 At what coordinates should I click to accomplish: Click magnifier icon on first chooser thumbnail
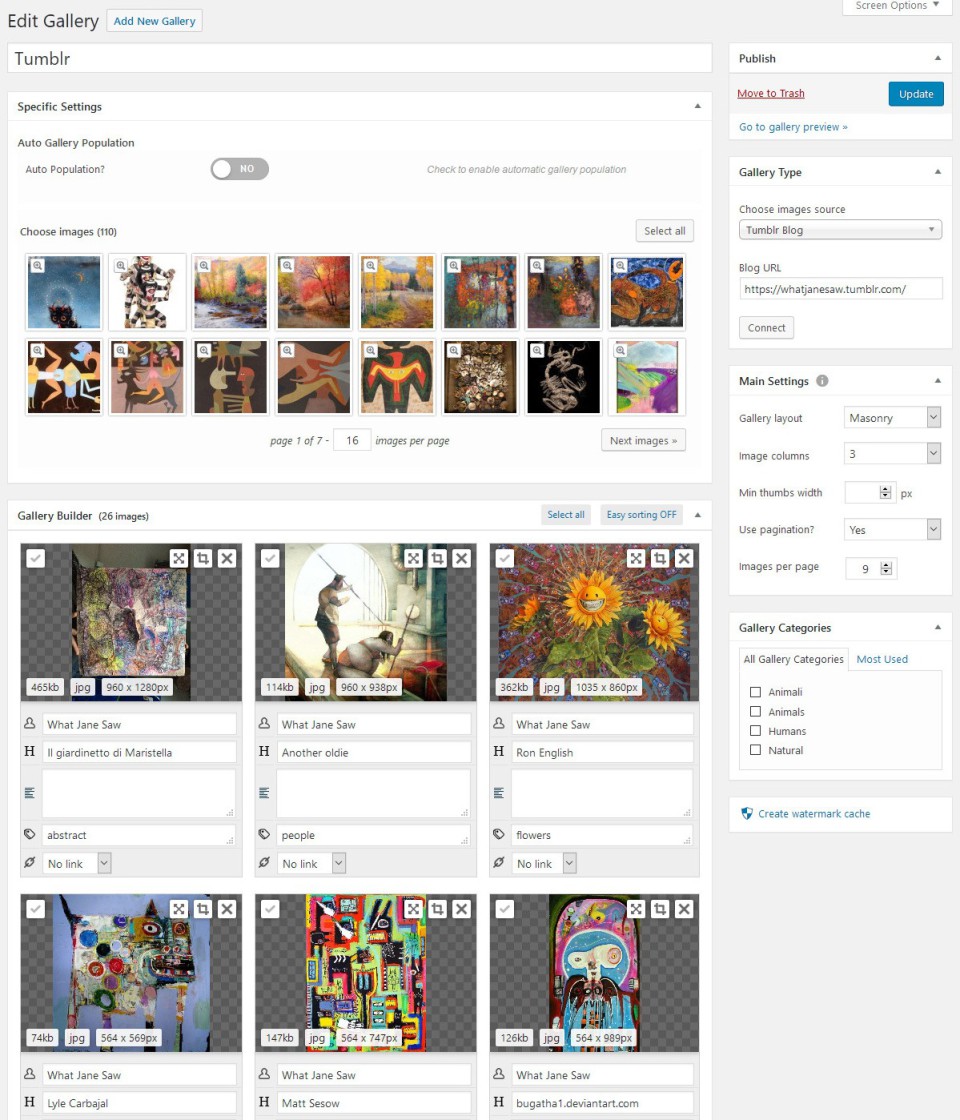(37, 266)
